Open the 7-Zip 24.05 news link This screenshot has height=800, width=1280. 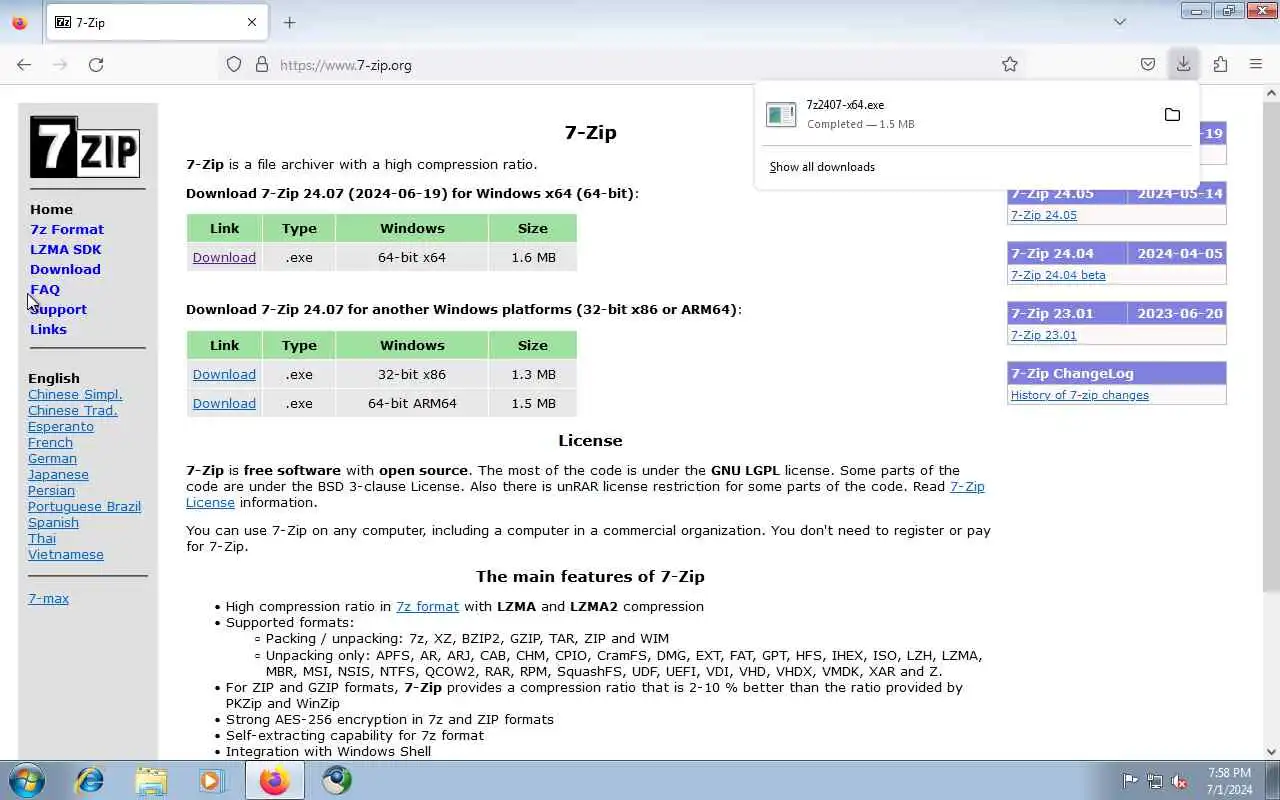[x=1043, y=215]
